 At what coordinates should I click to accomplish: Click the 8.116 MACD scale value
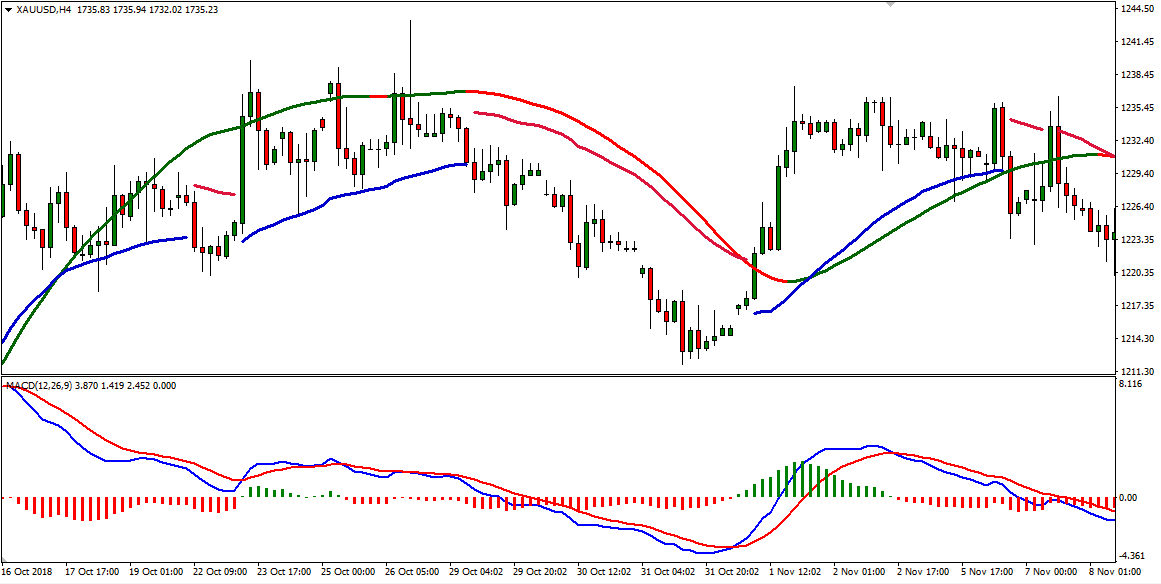click(x=1129, y=383)
